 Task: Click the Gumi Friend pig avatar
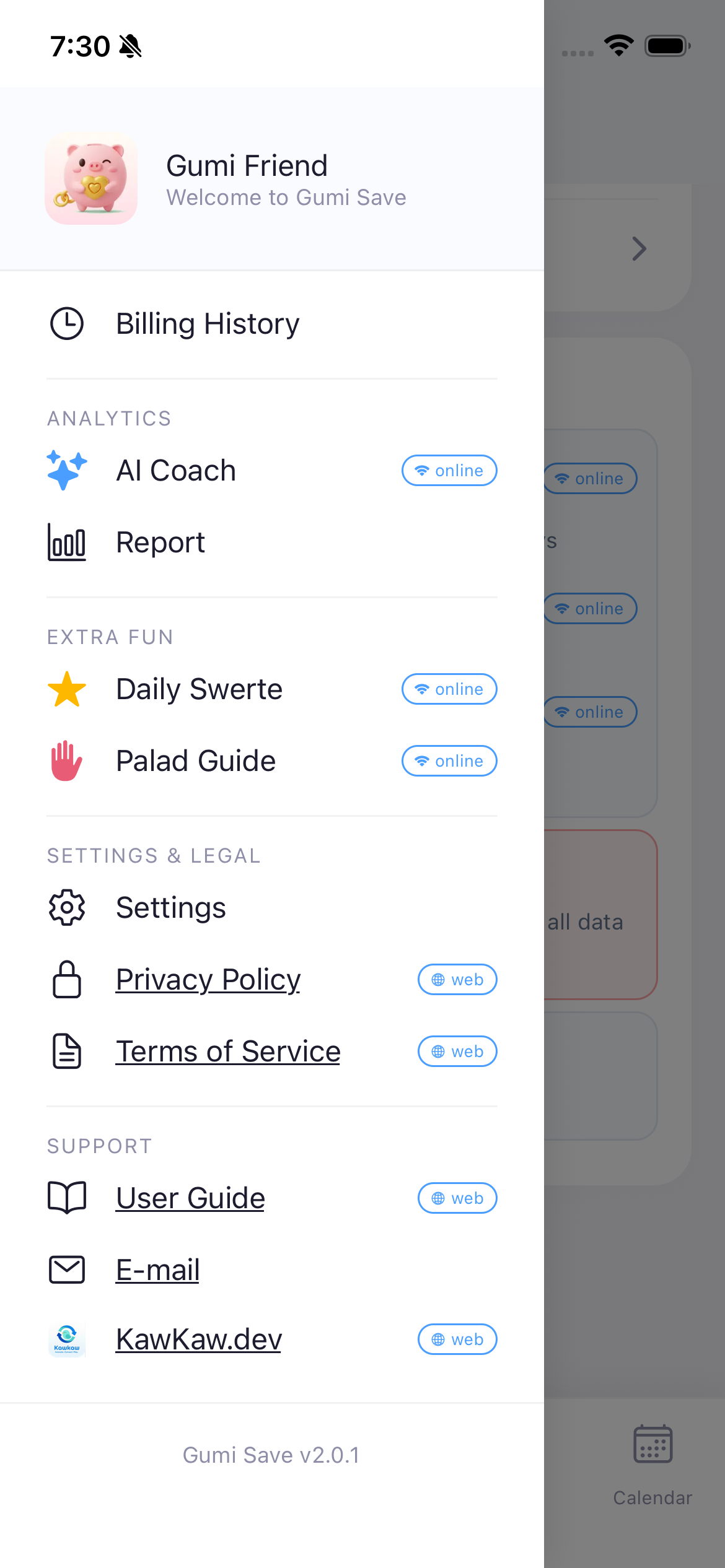pyautogui.click(x=91, y=178)
